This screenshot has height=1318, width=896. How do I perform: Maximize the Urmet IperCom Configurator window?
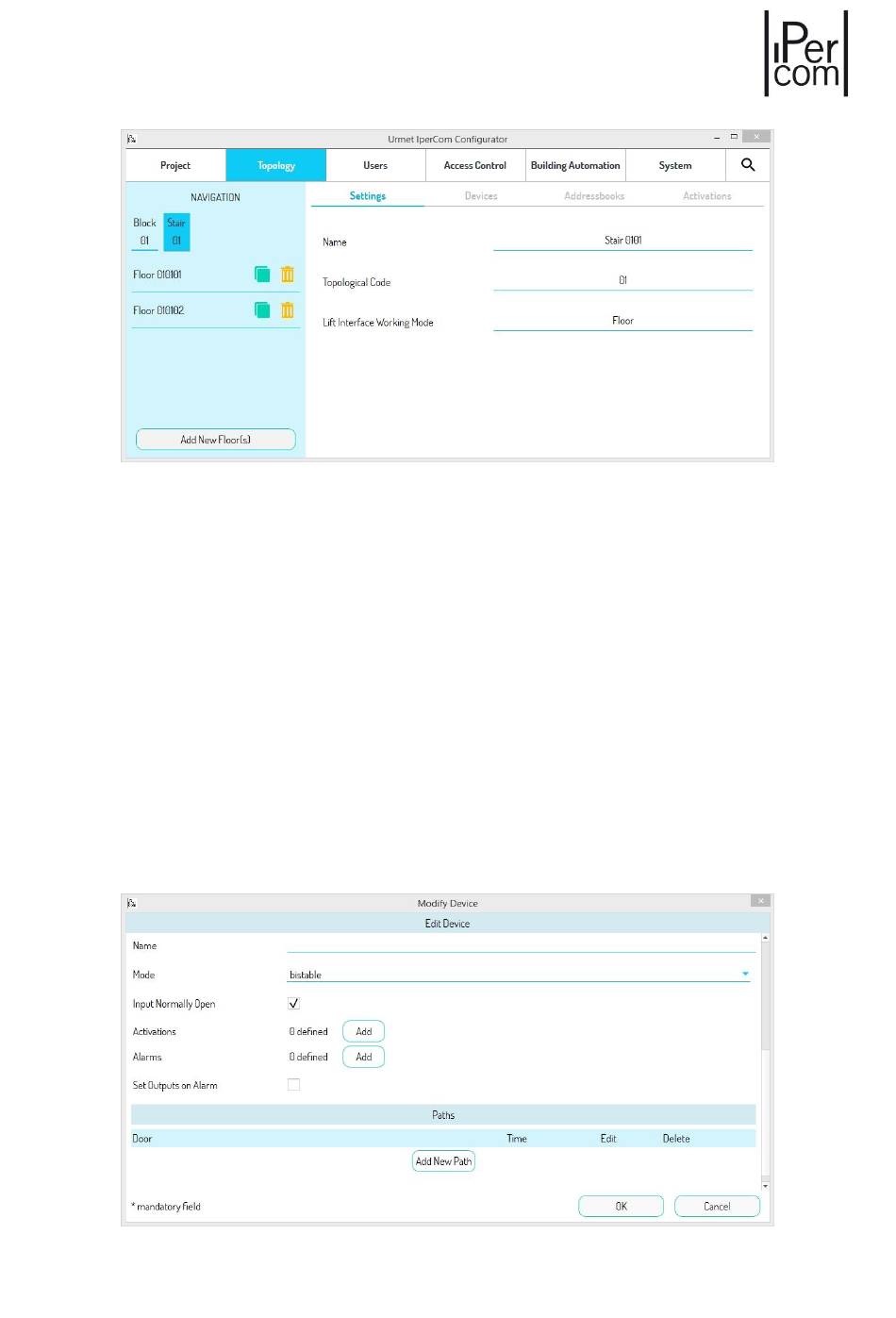pyautogui.click(x=734, y=137)
